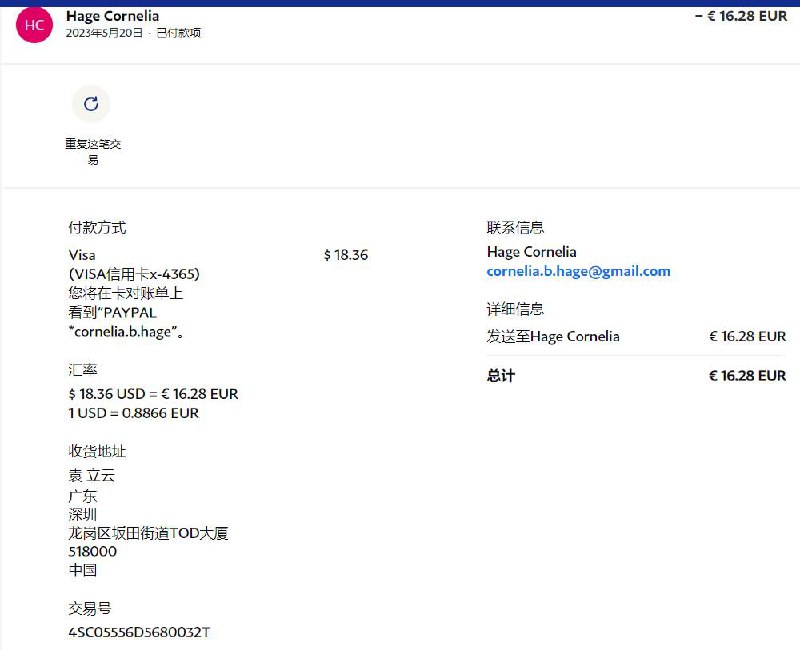Click the 518000 postal code line
800x650 pixels.
pos(92,552)
